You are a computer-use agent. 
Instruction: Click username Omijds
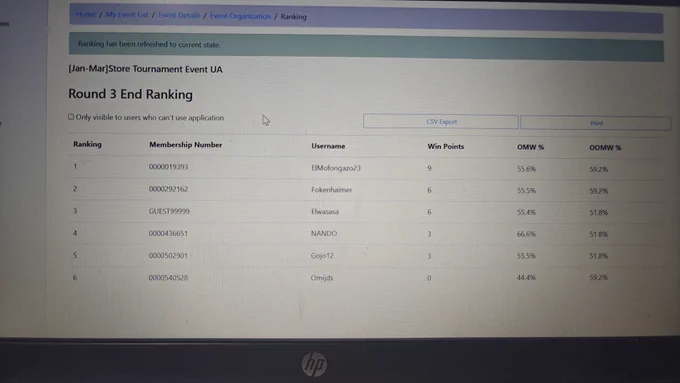pyautogui.click(x=322, y=278)
